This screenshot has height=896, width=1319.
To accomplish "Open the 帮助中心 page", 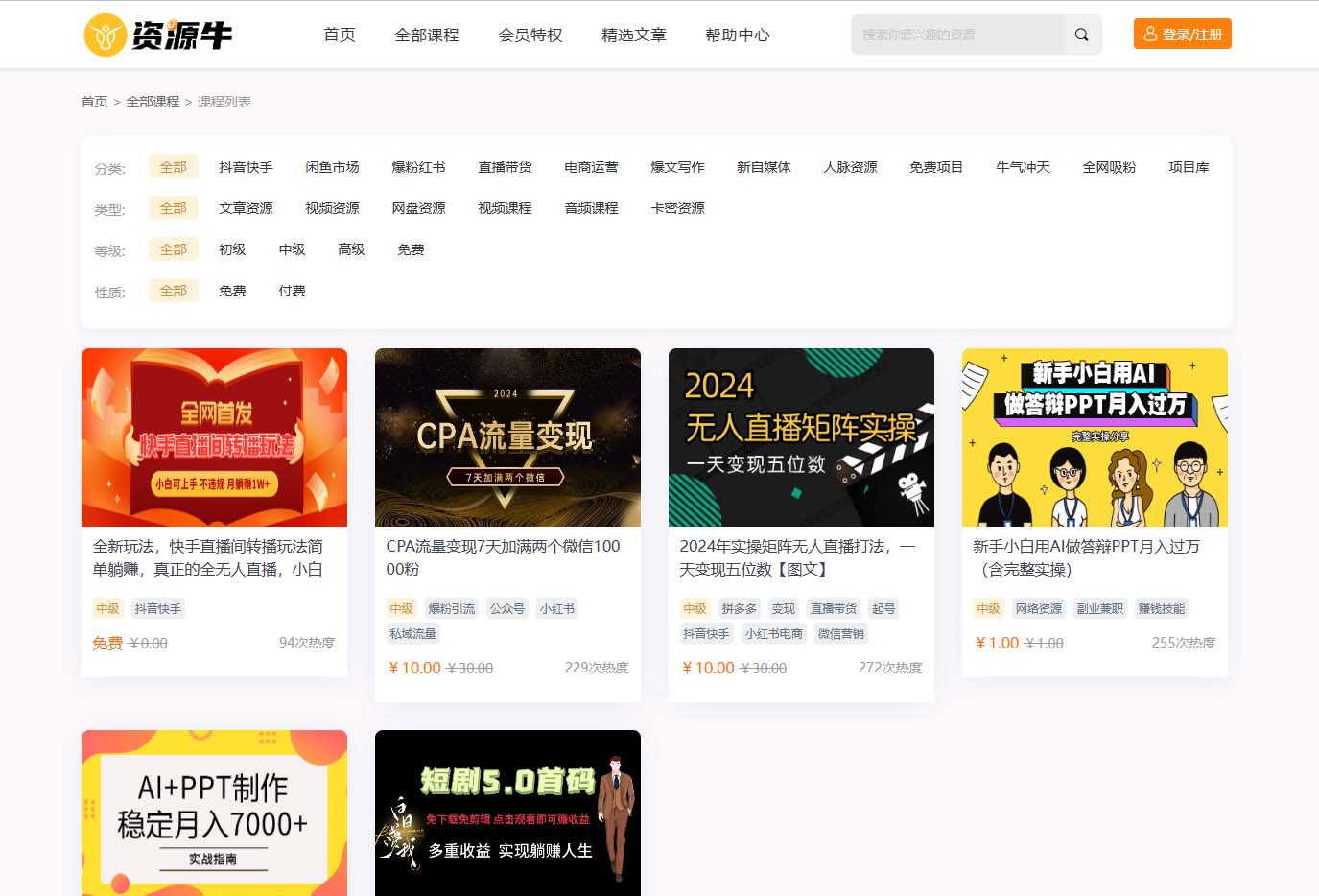I will (737, 35).
